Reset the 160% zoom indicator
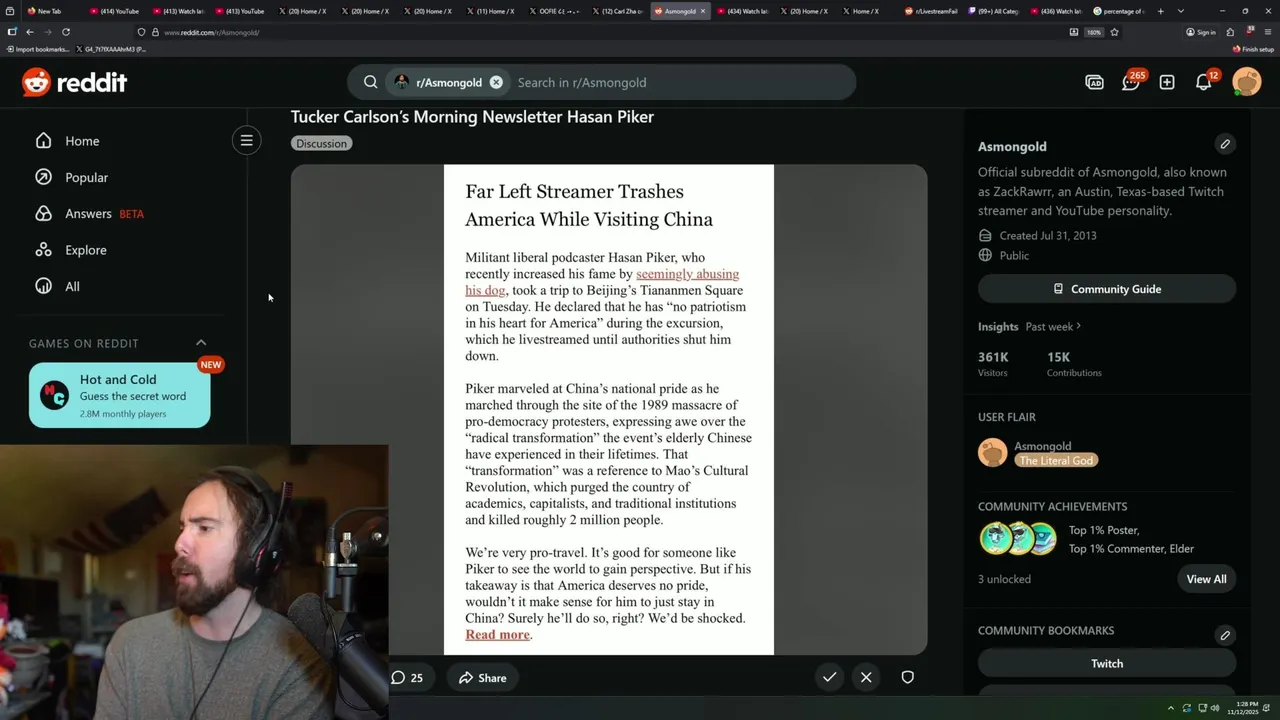Image resolution: width=1280 pixels, height=720 pixels. (x=1094, y=32)
